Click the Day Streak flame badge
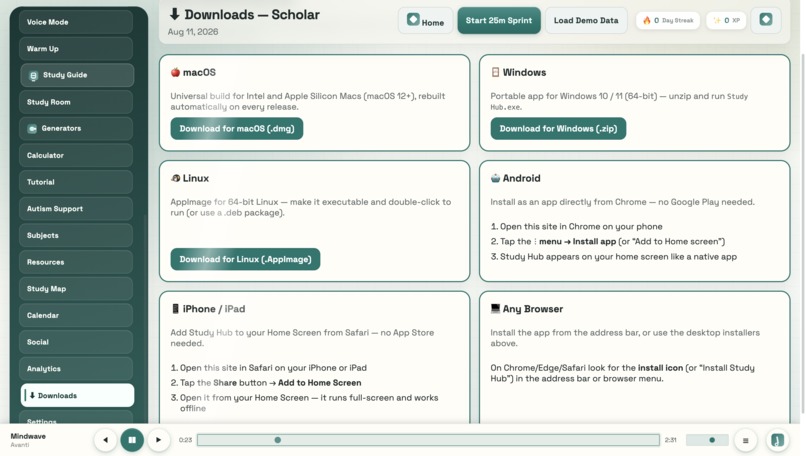The height and width of the screenshot is (456, 806). (x=668, y=21)
